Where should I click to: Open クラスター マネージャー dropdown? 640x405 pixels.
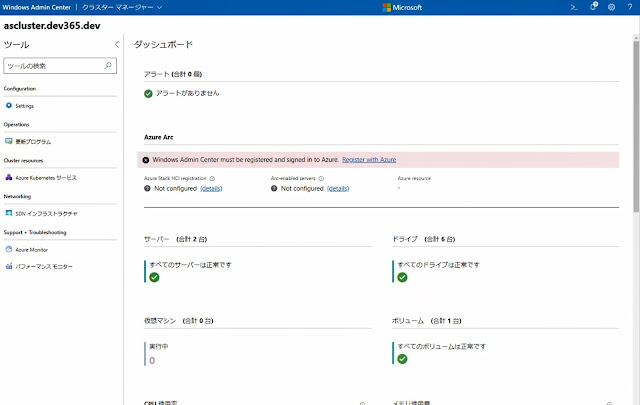point(122,7)
